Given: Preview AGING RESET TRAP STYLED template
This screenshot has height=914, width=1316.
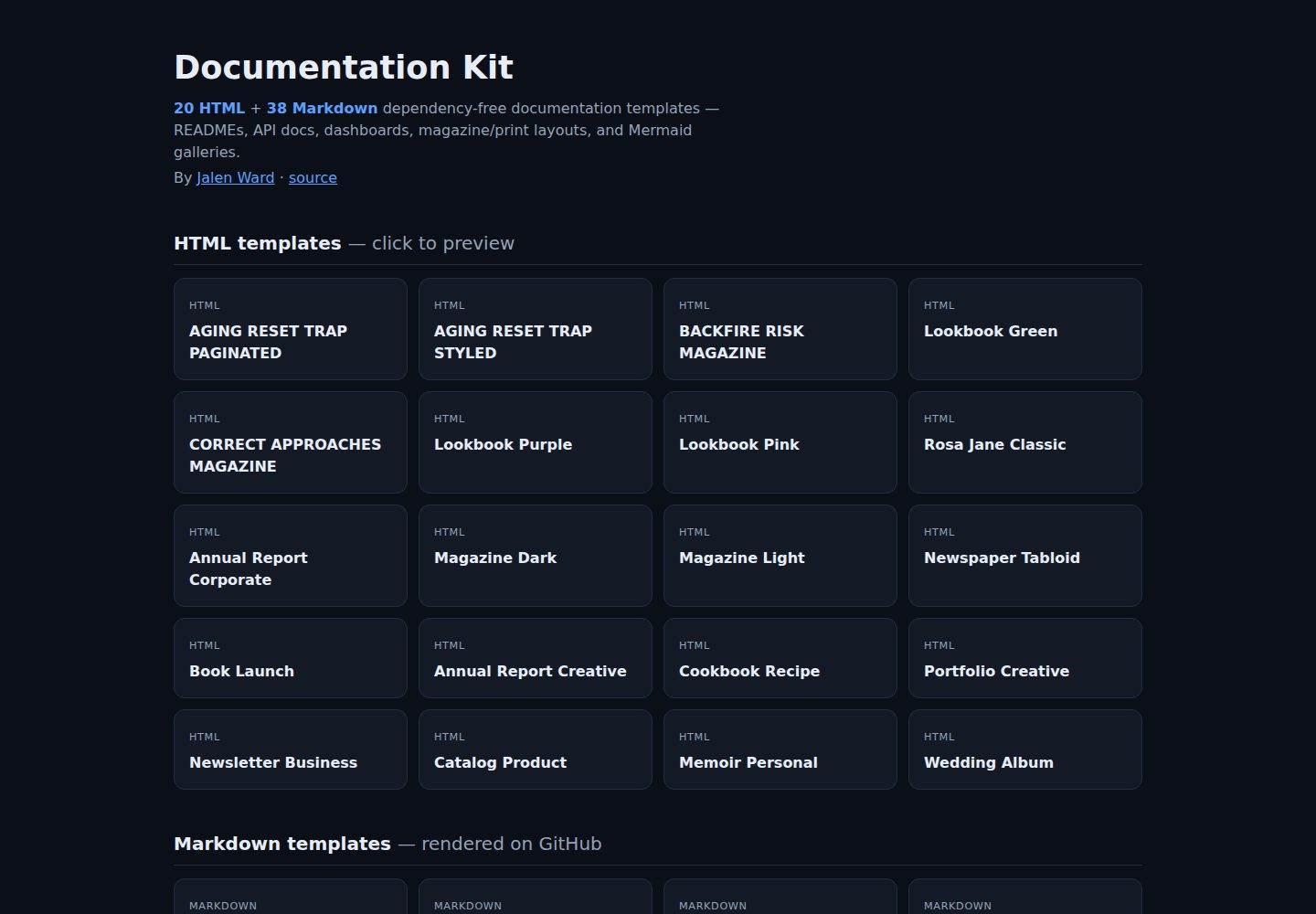Looking at the screenshot, I should click(536, 329).
